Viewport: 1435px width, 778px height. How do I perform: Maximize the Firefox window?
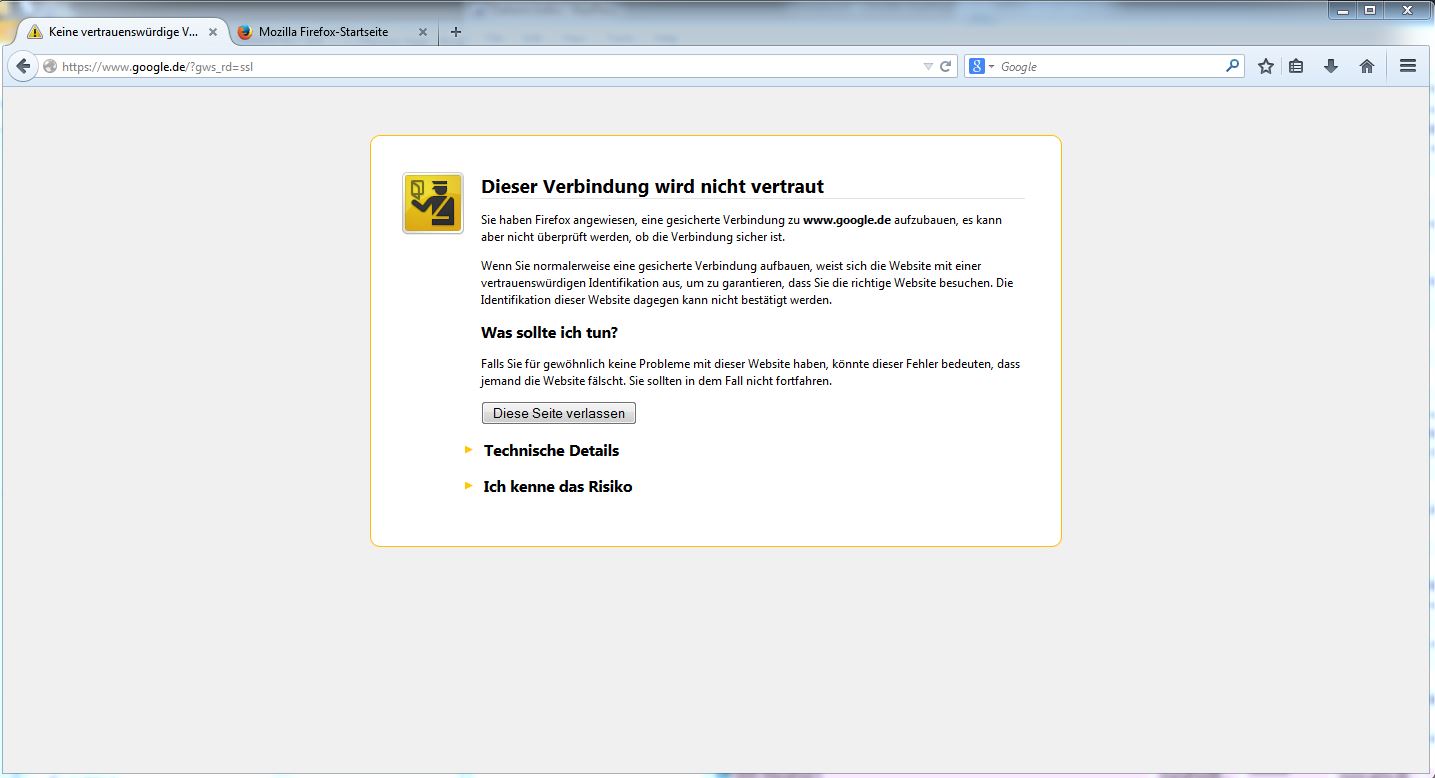pos(1369,10)
